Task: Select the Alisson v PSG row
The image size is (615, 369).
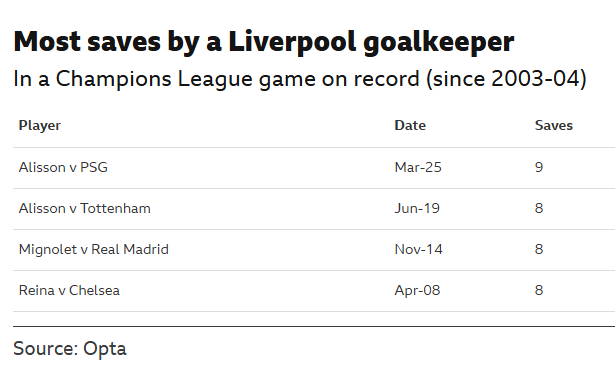Action: pyautogui.click(x=314, y=168)
